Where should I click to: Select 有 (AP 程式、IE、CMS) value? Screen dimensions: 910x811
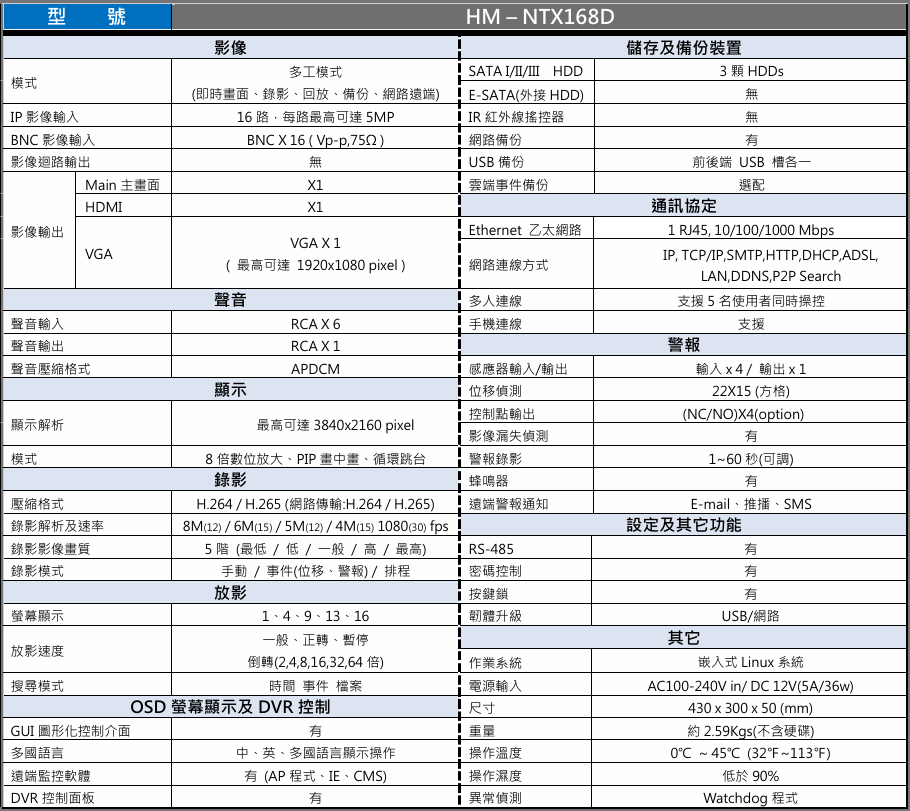click(315, 776)
